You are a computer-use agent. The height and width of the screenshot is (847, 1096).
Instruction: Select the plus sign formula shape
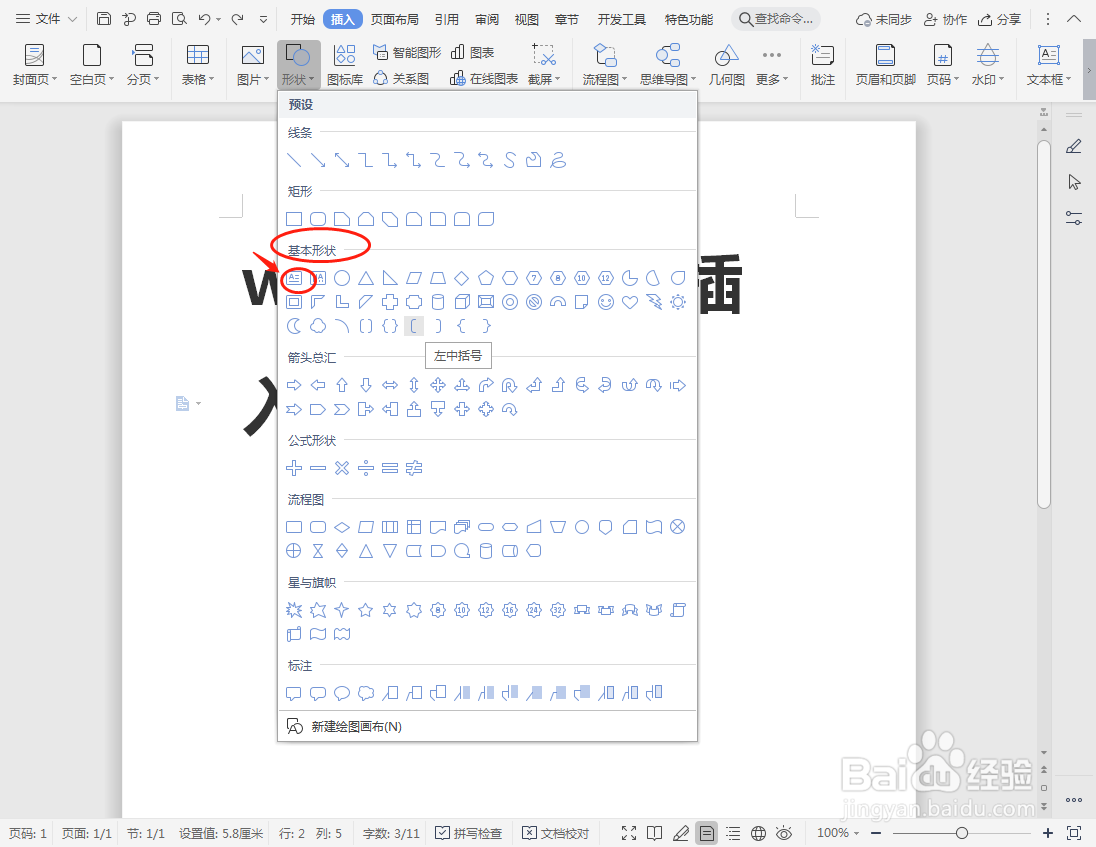(294, 468)
